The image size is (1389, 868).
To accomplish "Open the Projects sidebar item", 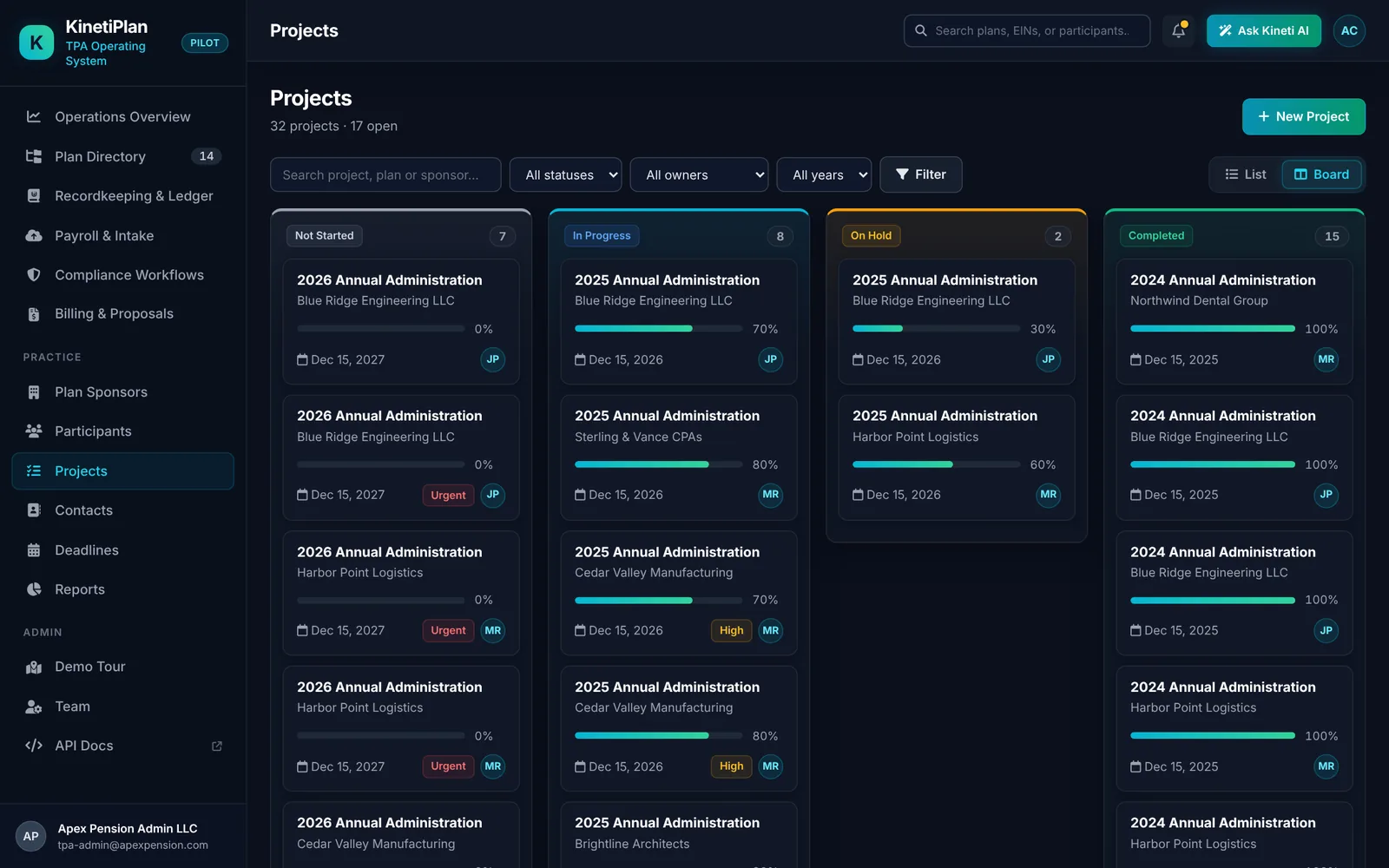I will (x=123, y=471).
